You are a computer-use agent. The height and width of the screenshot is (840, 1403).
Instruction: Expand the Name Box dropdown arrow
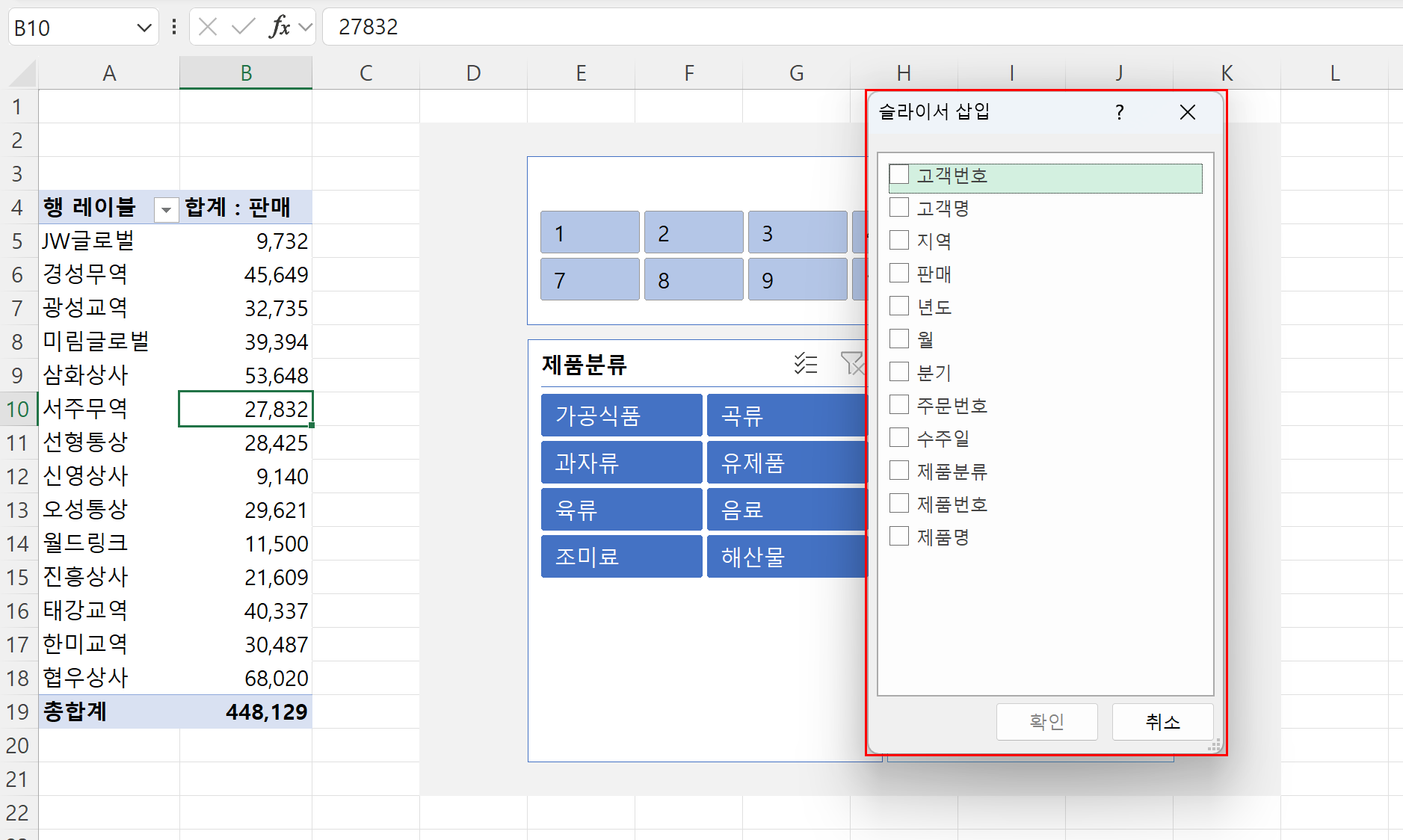(144, 28)
